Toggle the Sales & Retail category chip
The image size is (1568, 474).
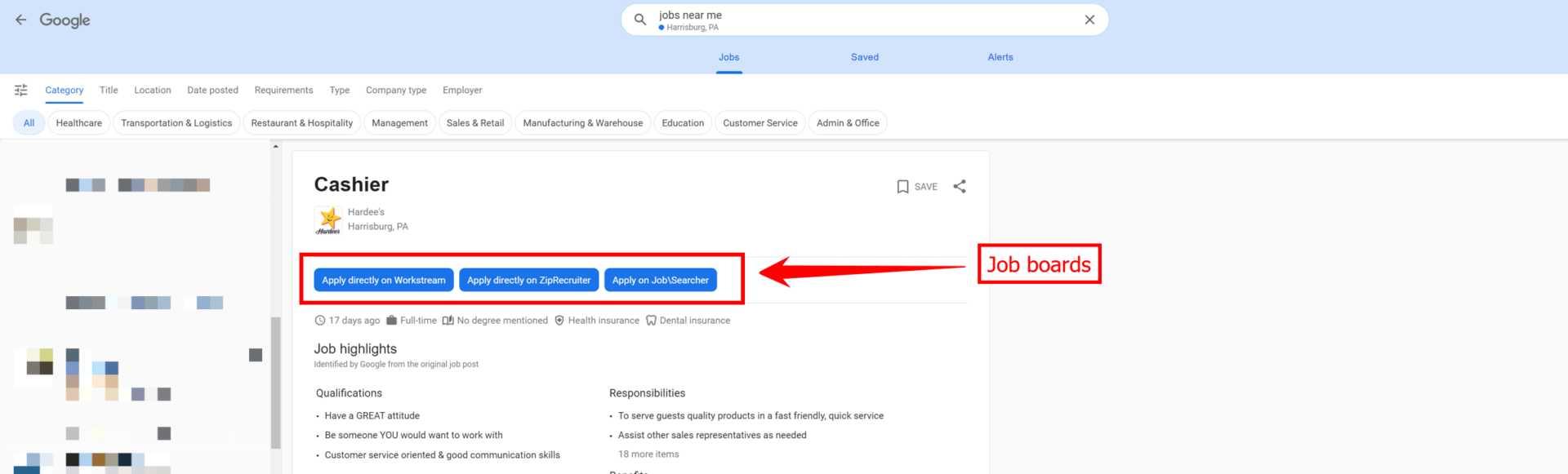click(474, 123)
